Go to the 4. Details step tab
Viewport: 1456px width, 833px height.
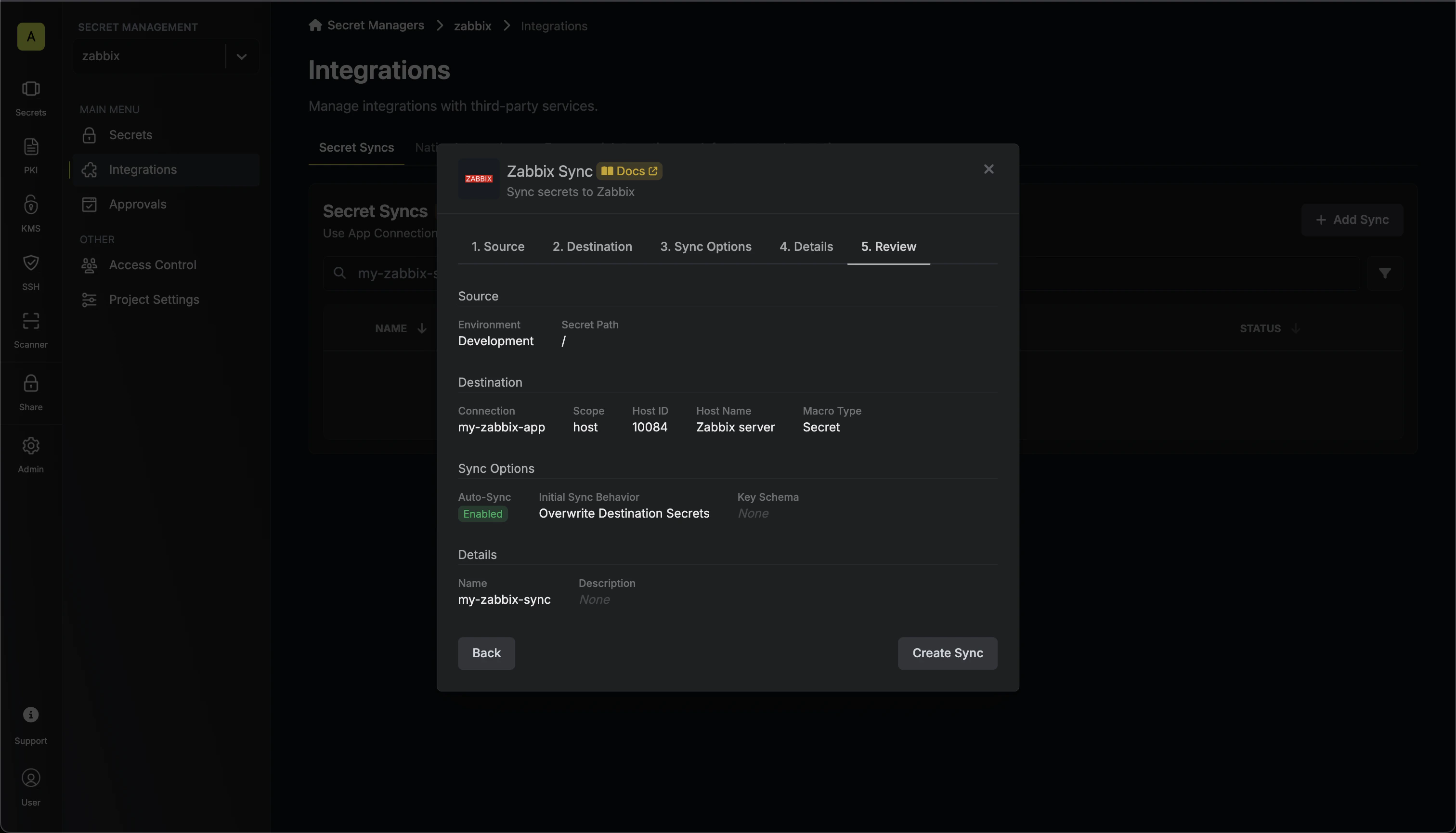[x=806, y=247]
